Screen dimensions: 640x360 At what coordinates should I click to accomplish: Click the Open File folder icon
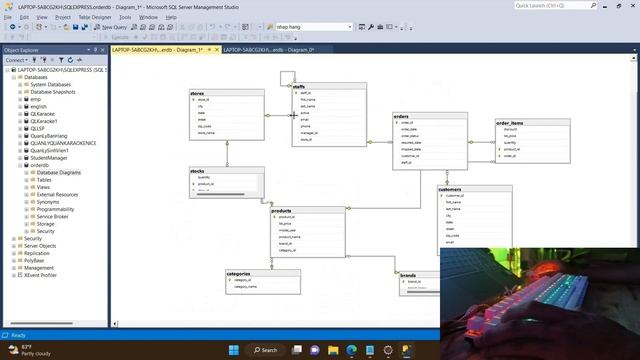(x=66, y=27)
